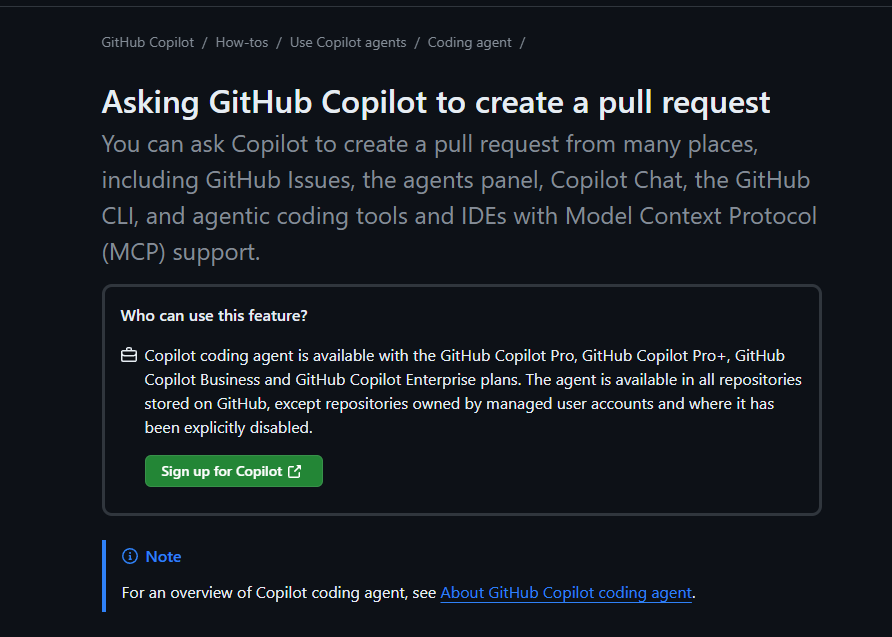Click the phrase "been explicitly disabled"
Screen dimensions: 892x637
click(x=229, y=428)
